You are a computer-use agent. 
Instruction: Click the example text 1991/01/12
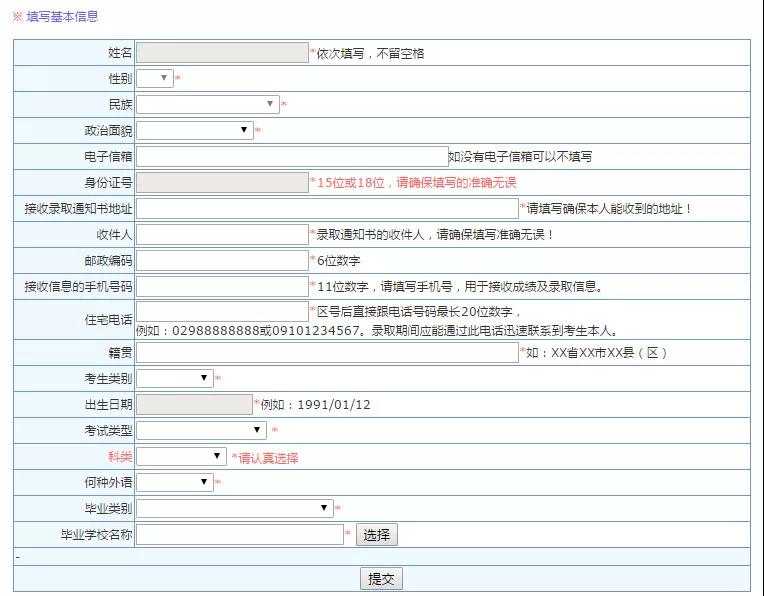[x=334, y=405]
